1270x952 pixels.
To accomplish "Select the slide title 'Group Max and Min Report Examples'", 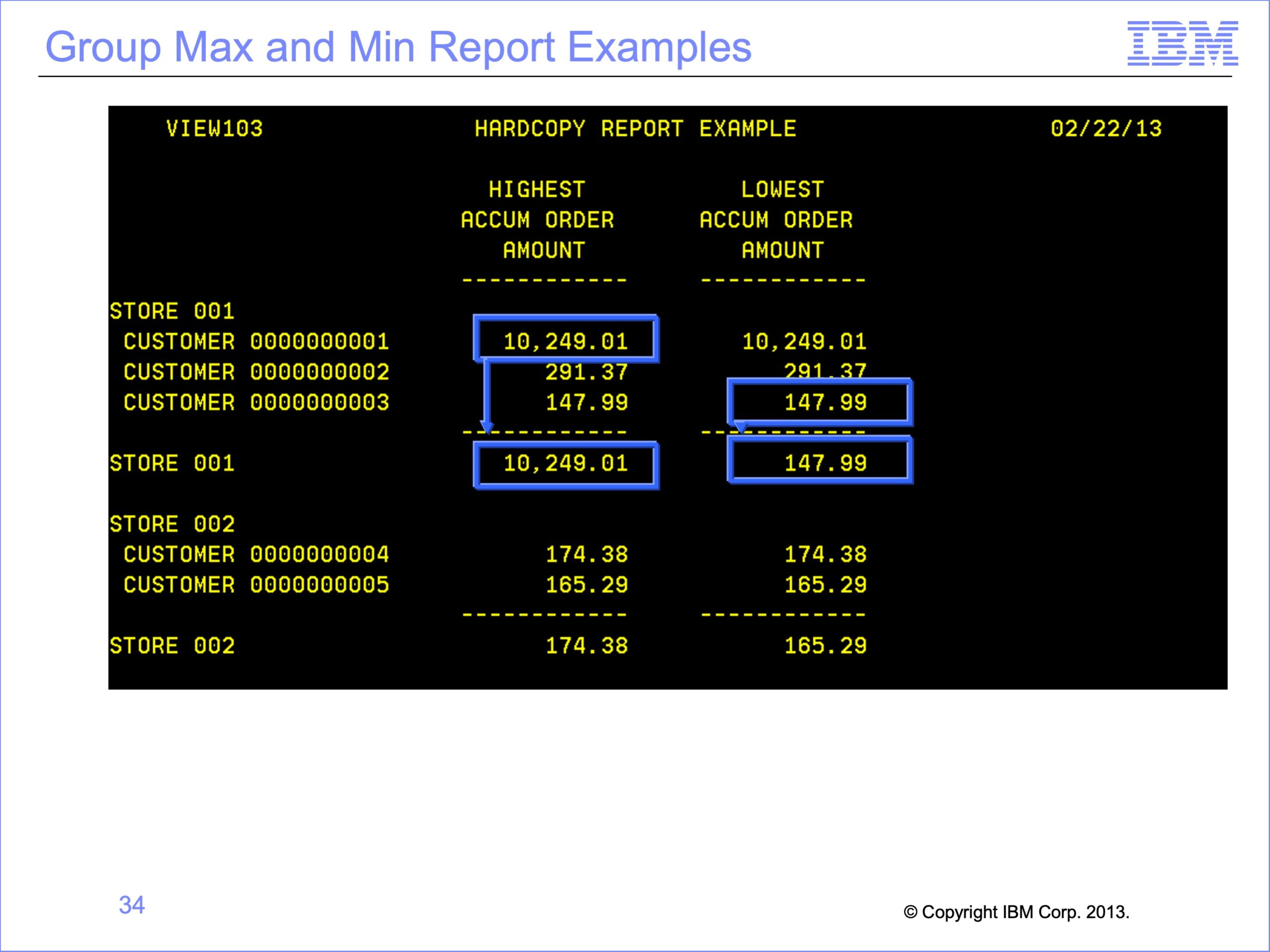I will tap(398, 47).
